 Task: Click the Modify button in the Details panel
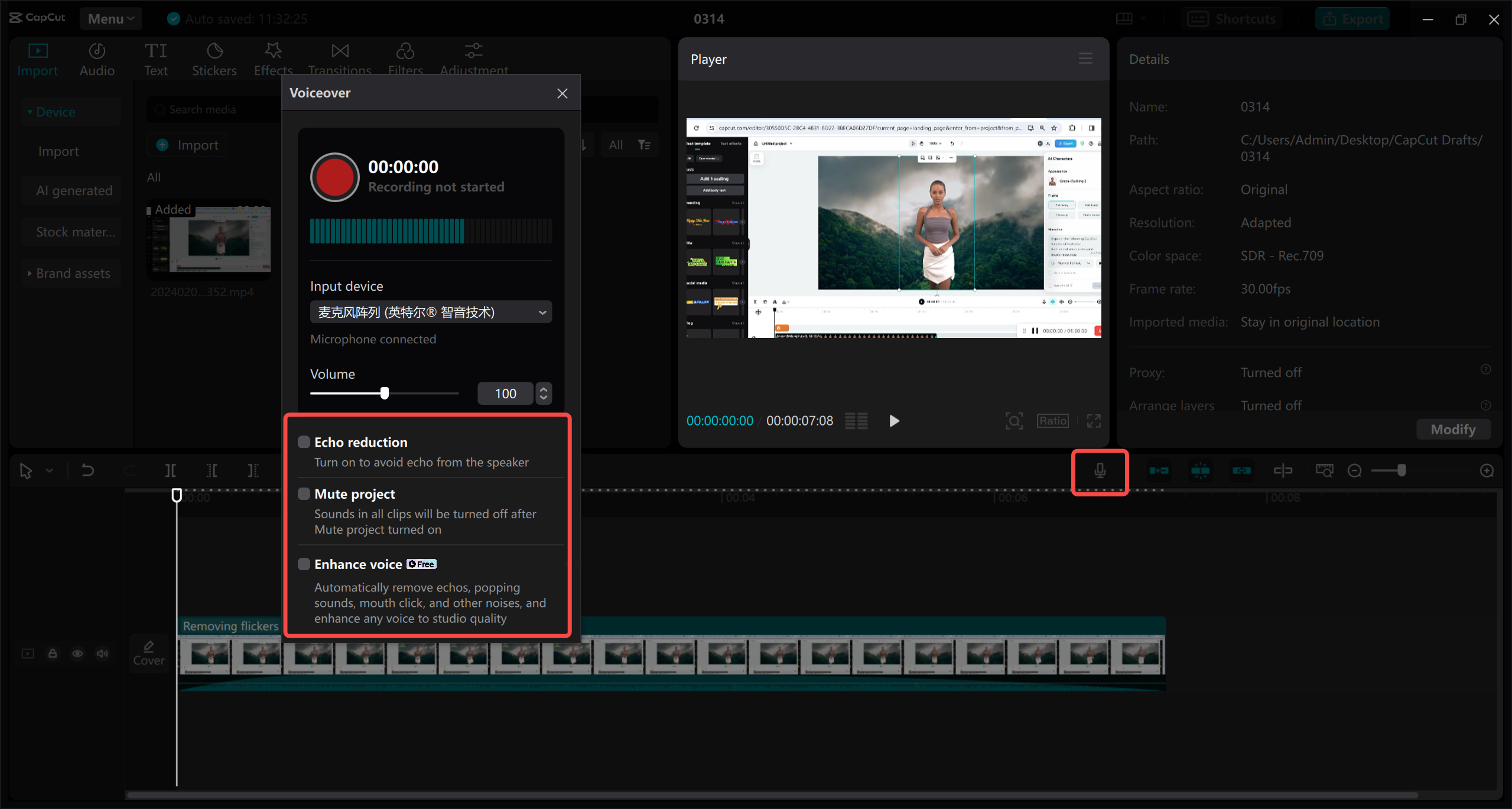[1452, 429]
